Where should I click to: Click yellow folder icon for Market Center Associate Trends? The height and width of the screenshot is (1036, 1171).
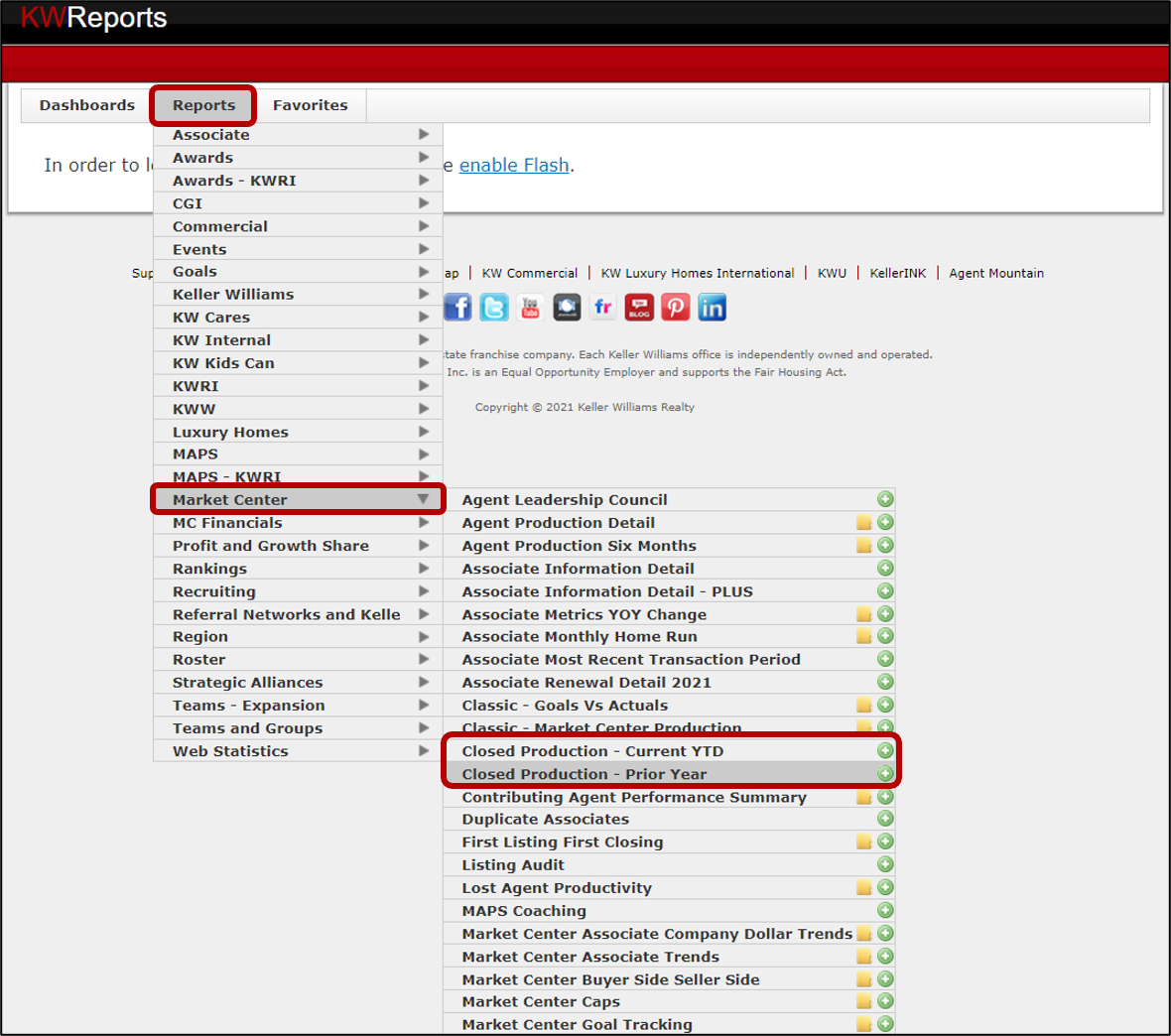(864, 957)
